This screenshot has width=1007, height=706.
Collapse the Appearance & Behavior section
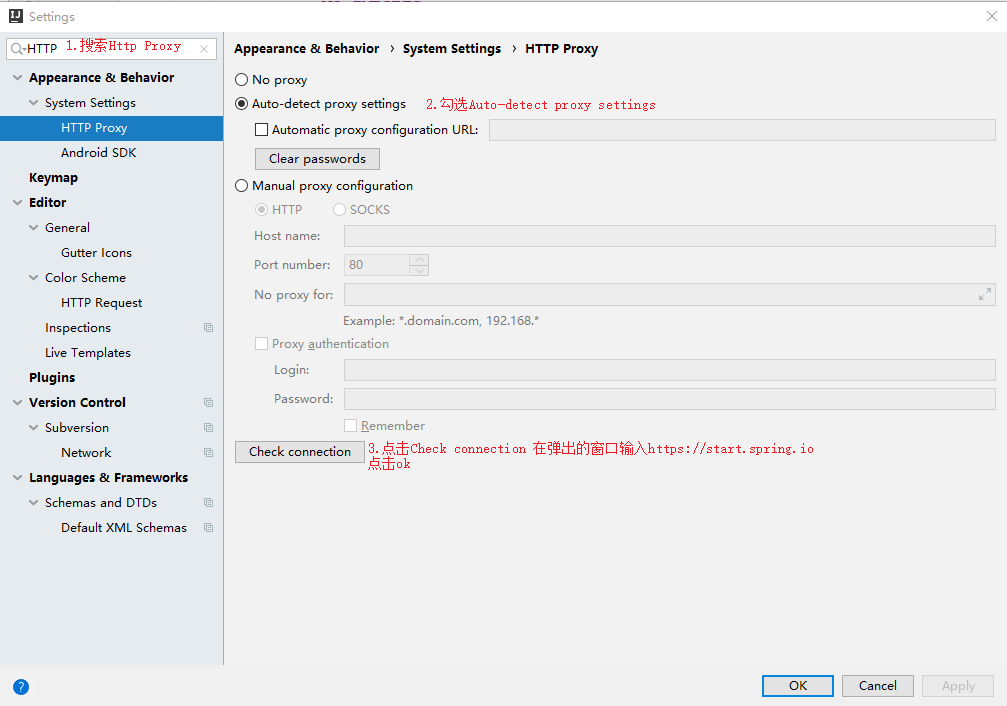[x=16, y=77]
